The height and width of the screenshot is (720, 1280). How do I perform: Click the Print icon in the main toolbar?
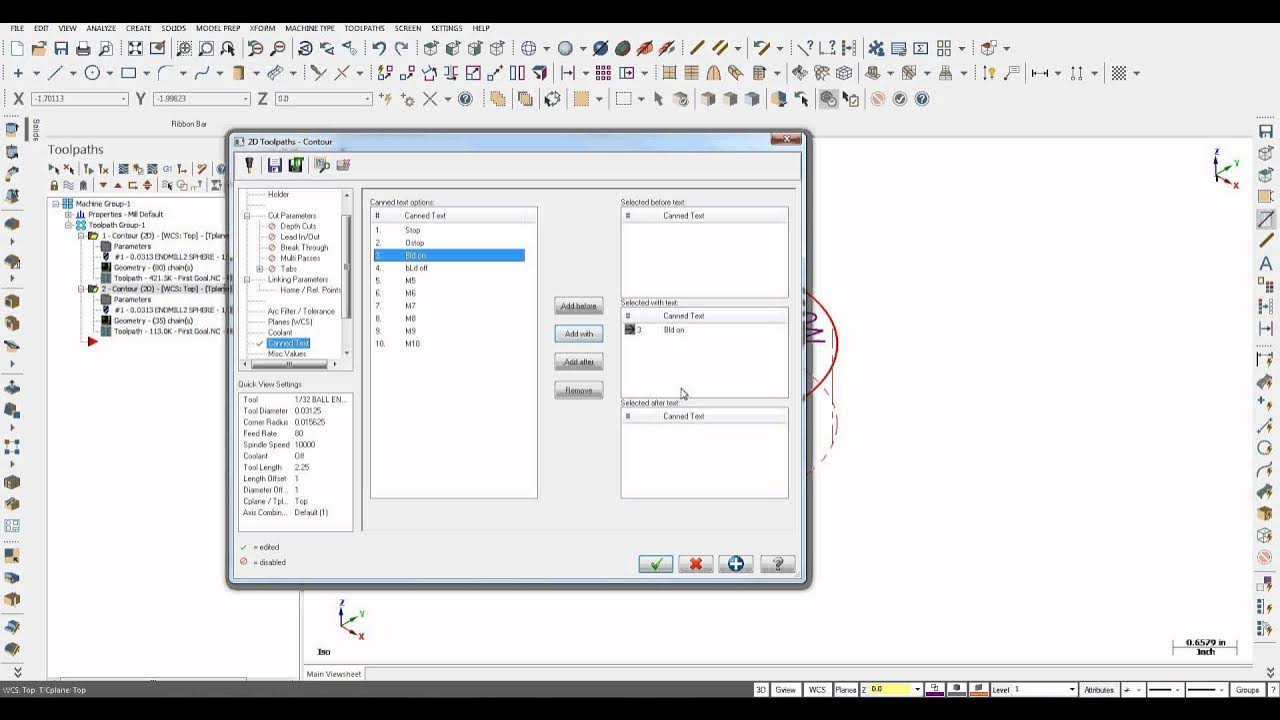click(x=83, y=48)
